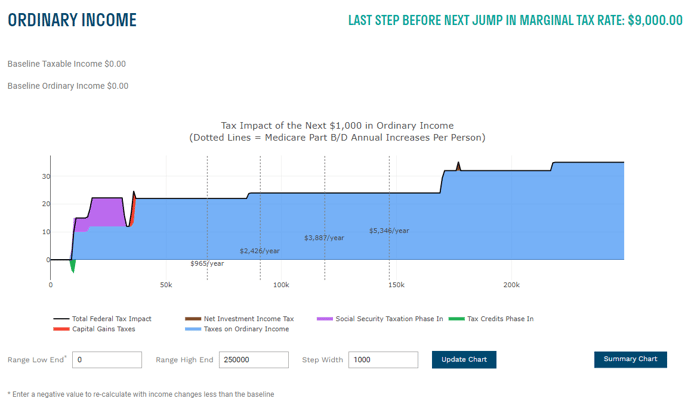Click the $965/year Medicare threshold label
The image size is (688, 398).
207,264
